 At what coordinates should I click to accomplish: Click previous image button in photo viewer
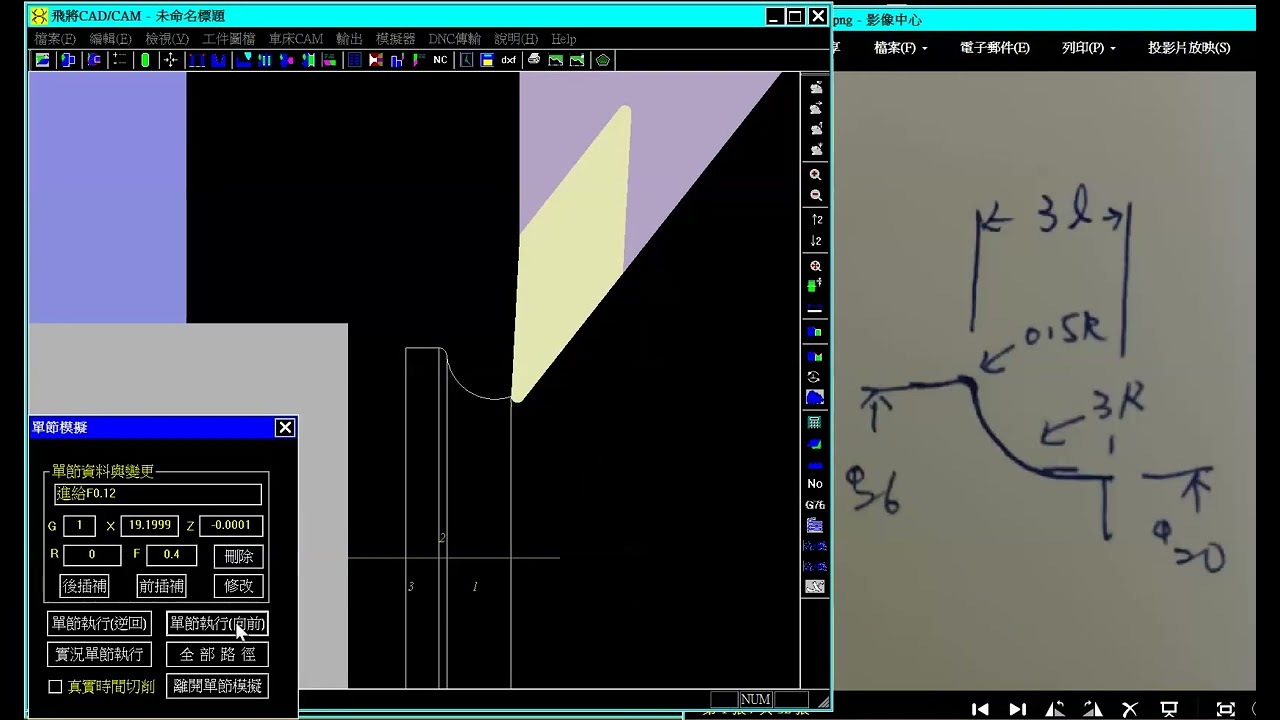click(x=980, y=709)
